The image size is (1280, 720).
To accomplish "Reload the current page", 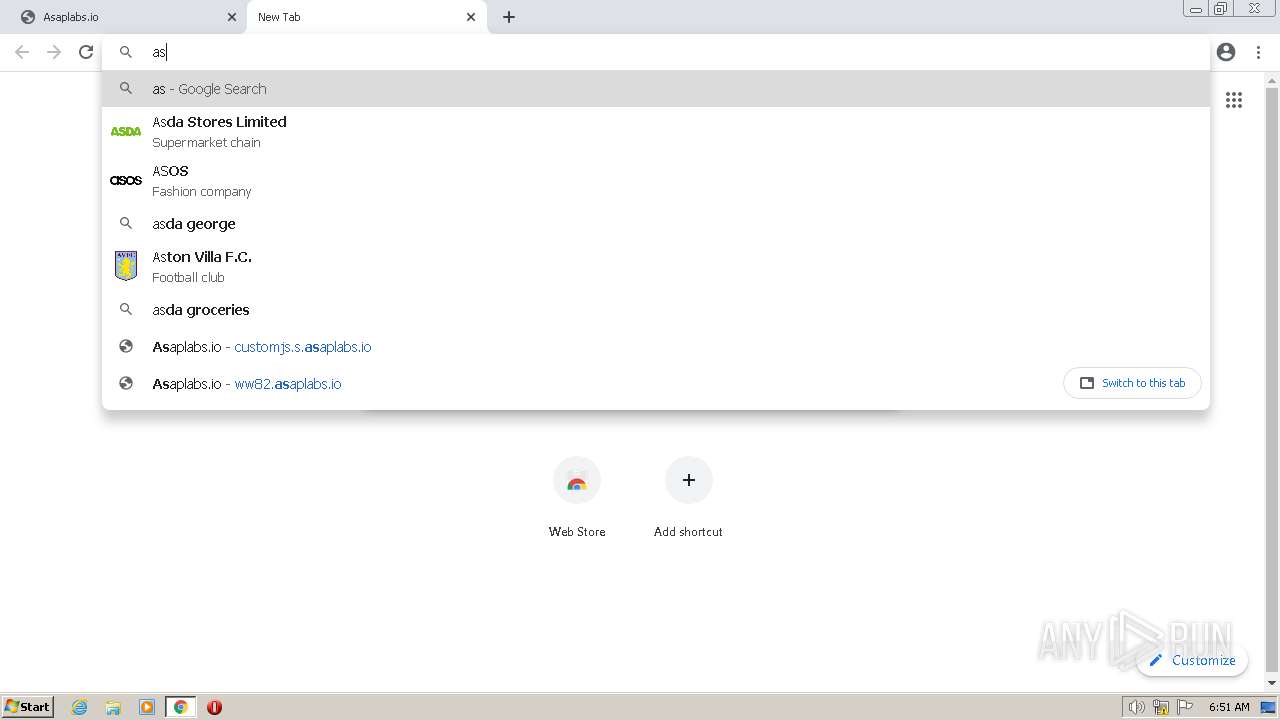I will pyautogui.click(x=86, y=52).
